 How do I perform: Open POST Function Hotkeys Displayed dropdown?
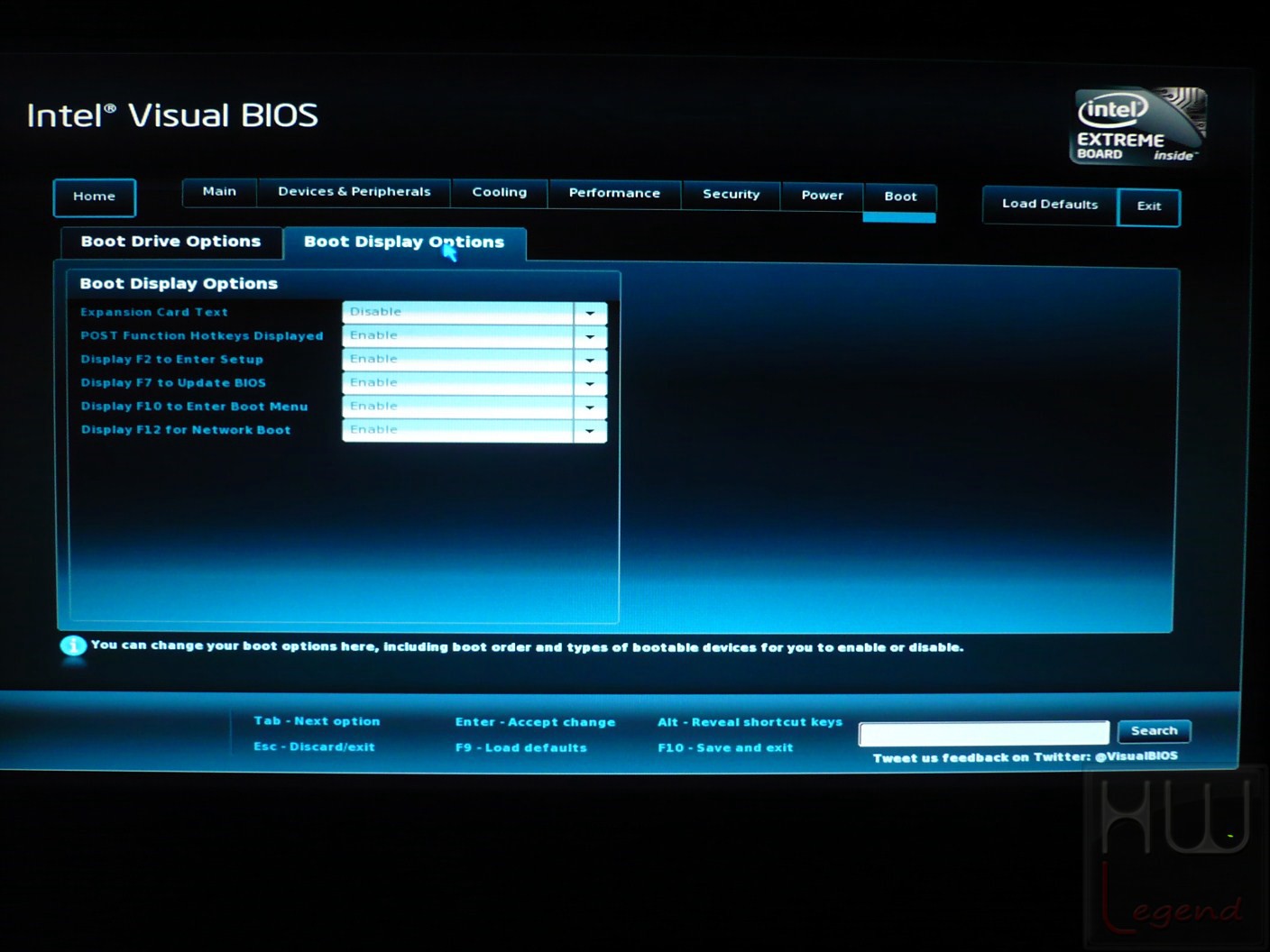(x=474, y=335)
